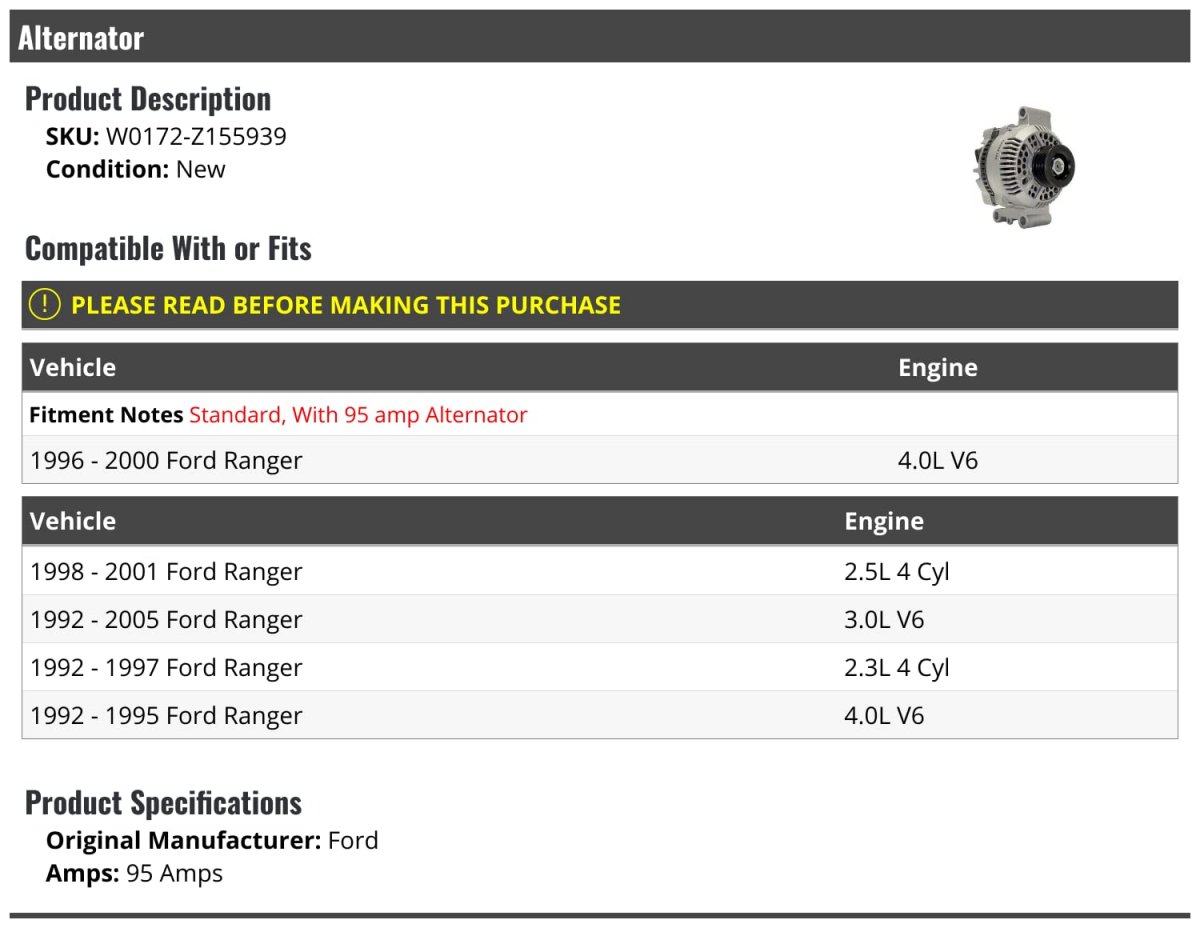Select the 1996 - 2000 Ford Ranger row

tap(166, 460)
